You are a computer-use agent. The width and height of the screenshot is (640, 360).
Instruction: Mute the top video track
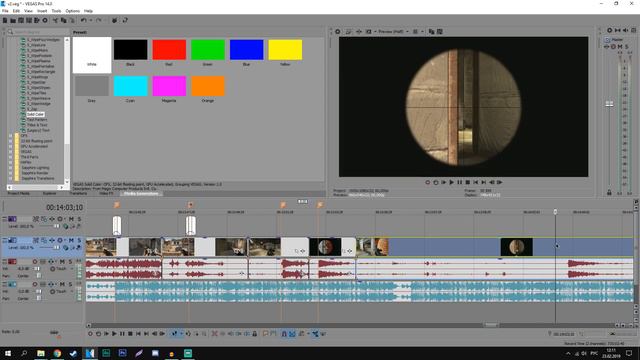coord(71,219)
